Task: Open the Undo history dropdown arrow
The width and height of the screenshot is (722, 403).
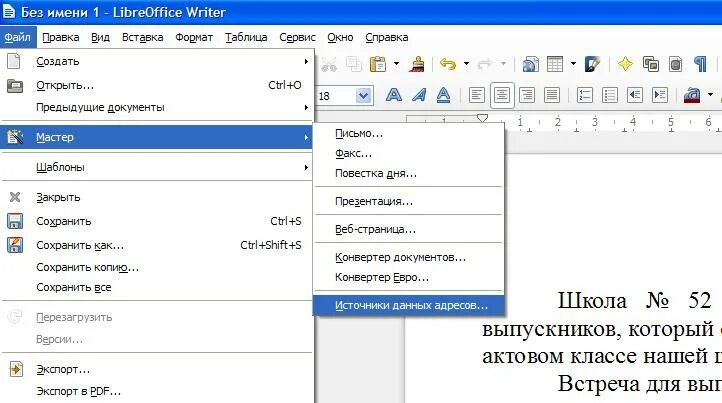Action: [x=466, y=64]
